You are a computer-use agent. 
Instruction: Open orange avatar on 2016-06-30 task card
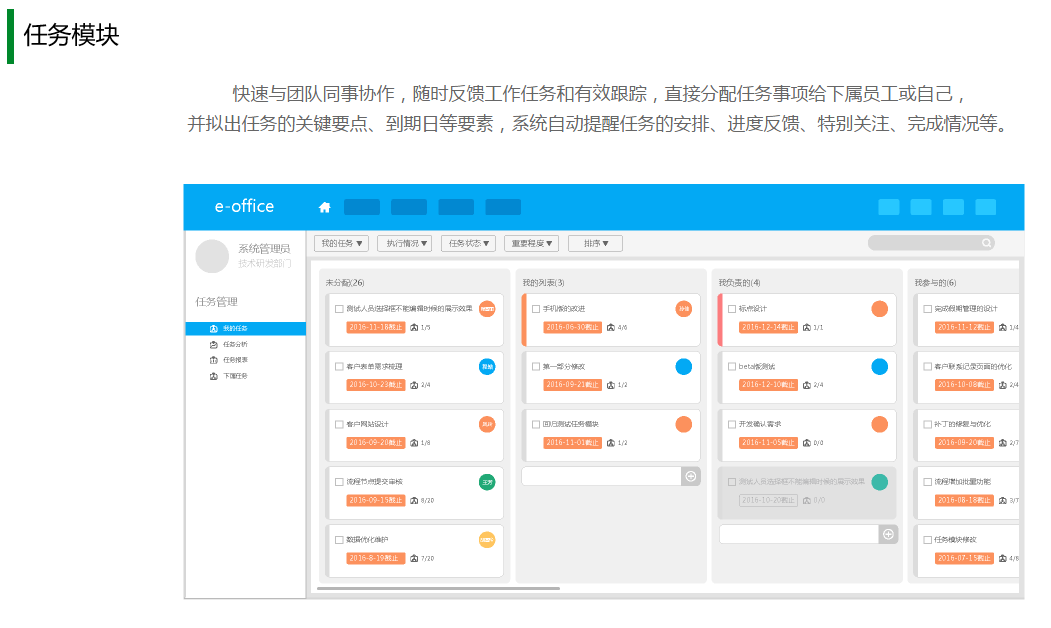684,309
